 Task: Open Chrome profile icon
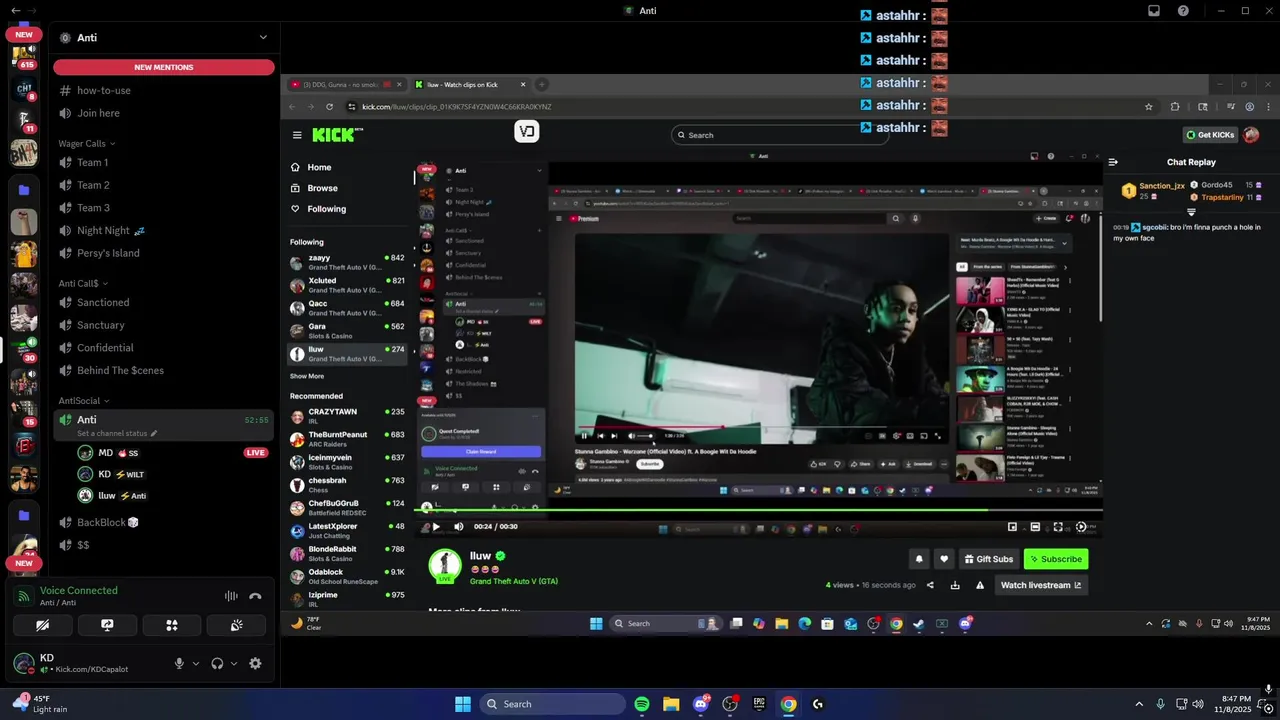point(1249,107)
